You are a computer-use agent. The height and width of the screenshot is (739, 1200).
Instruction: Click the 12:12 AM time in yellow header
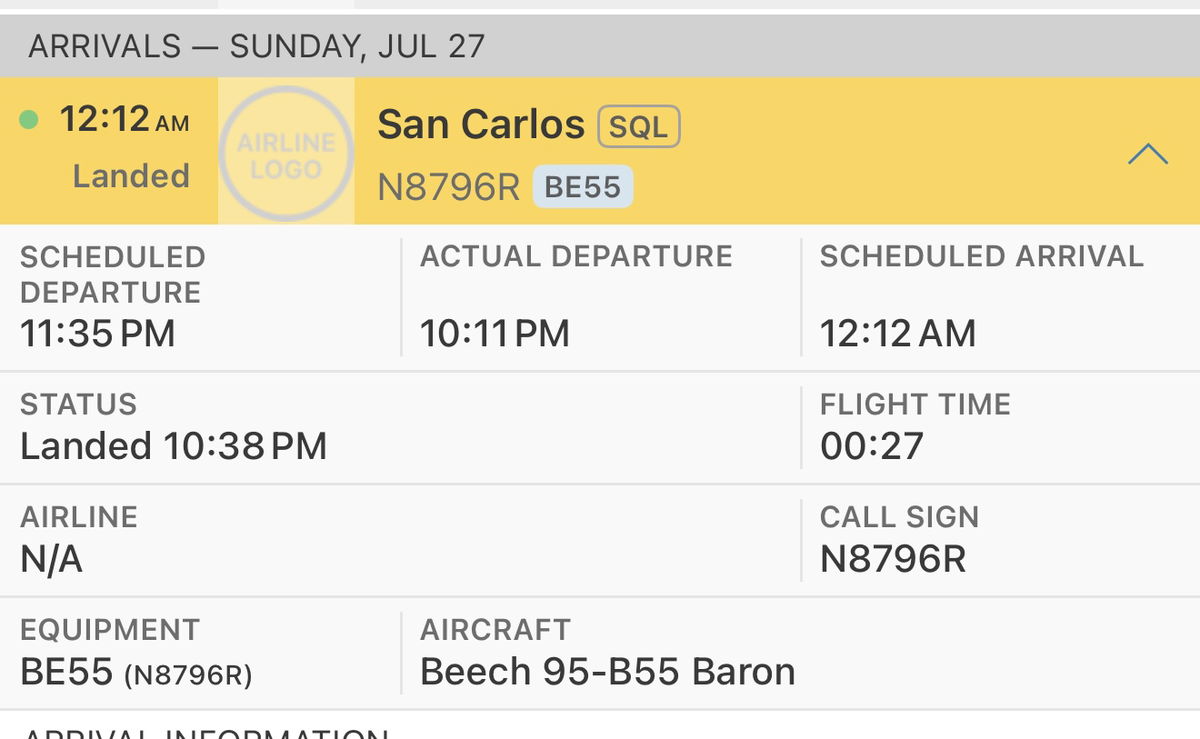click(124, 120)
